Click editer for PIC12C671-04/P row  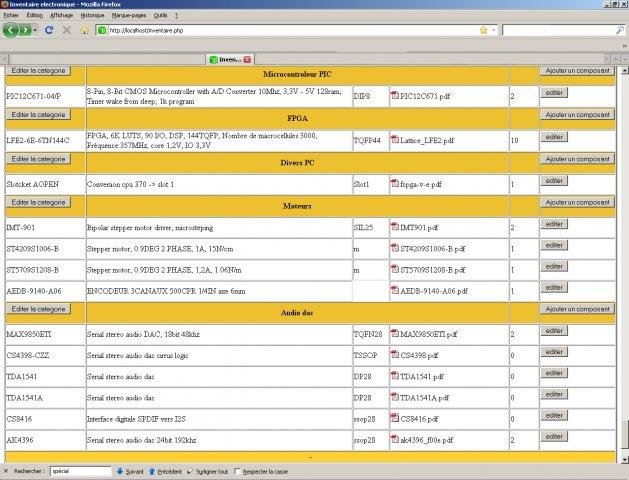[554, 93]
